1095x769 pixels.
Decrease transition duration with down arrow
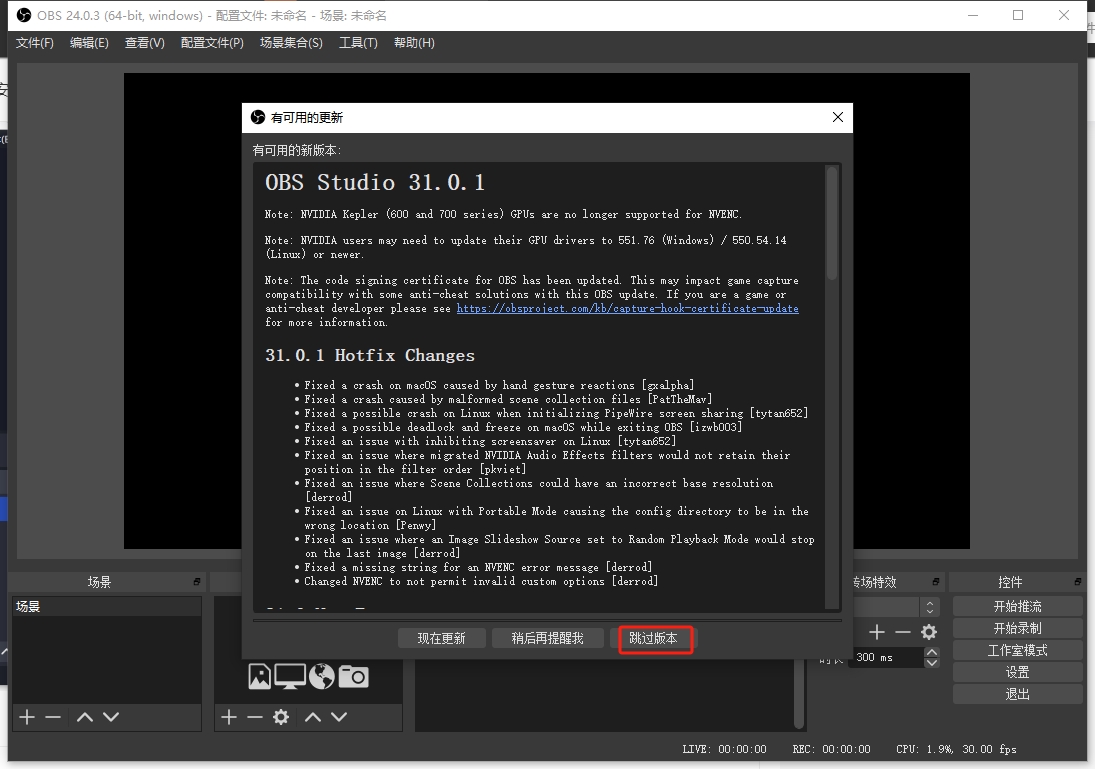[932, 662]
